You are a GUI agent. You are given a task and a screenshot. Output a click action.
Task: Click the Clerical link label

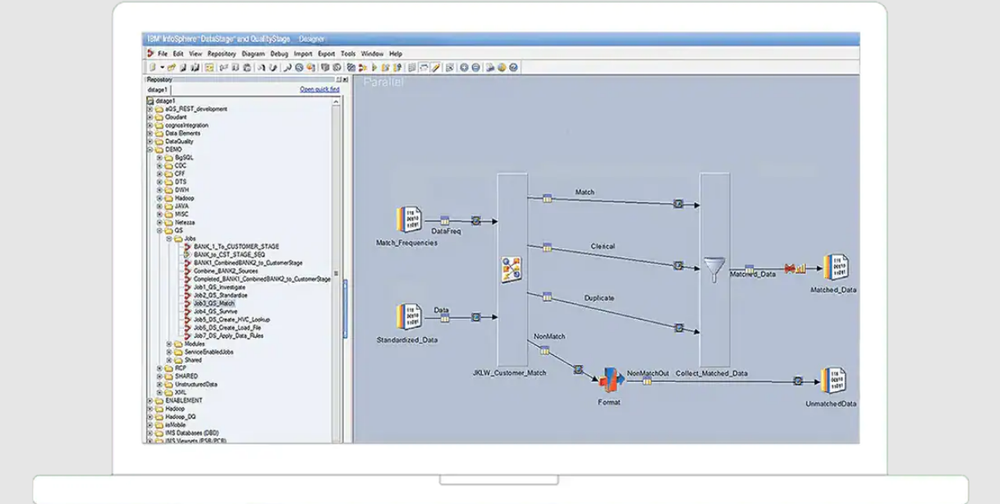(603, 246)
